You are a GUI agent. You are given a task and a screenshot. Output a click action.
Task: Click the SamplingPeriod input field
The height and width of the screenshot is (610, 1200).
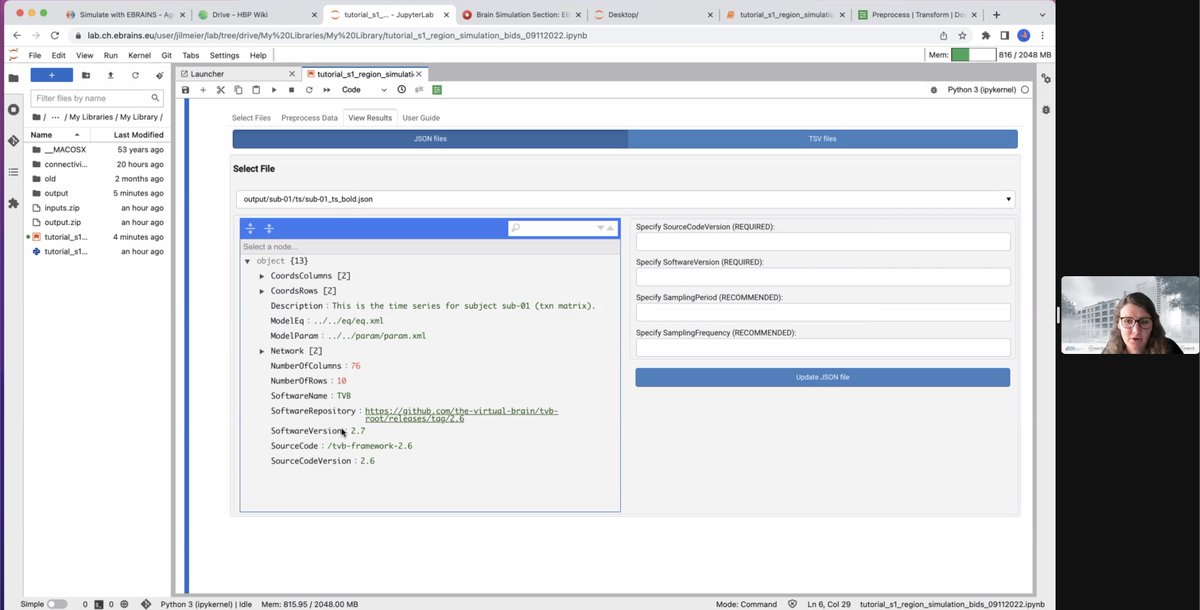click(x=822, y=312)
